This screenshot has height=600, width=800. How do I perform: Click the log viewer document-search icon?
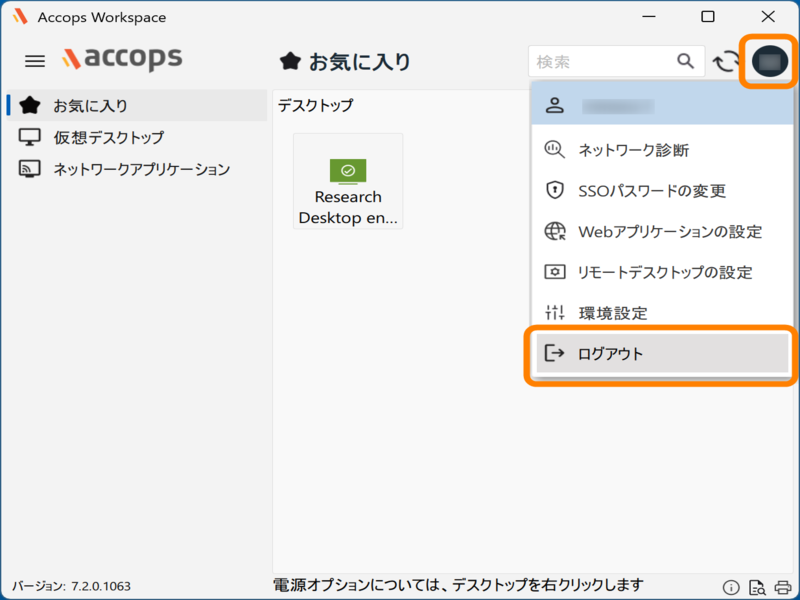click(x=757, y=588)
